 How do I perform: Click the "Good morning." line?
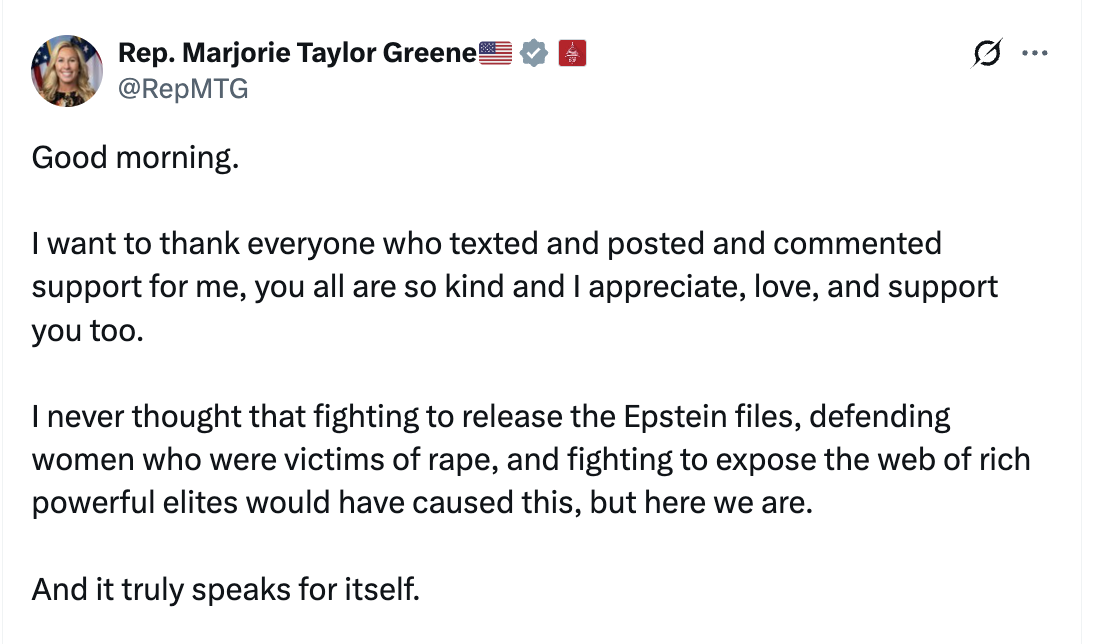136,158
